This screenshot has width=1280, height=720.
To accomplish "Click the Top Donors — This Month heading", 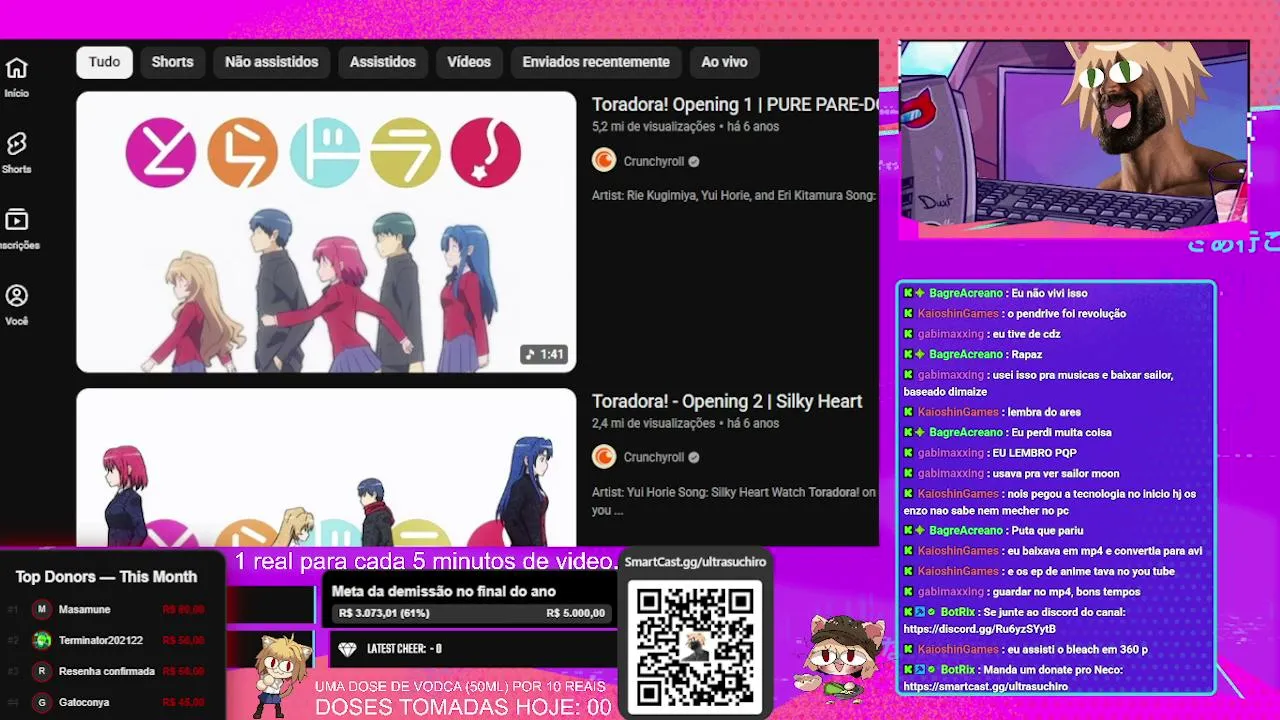I will 106,577.
